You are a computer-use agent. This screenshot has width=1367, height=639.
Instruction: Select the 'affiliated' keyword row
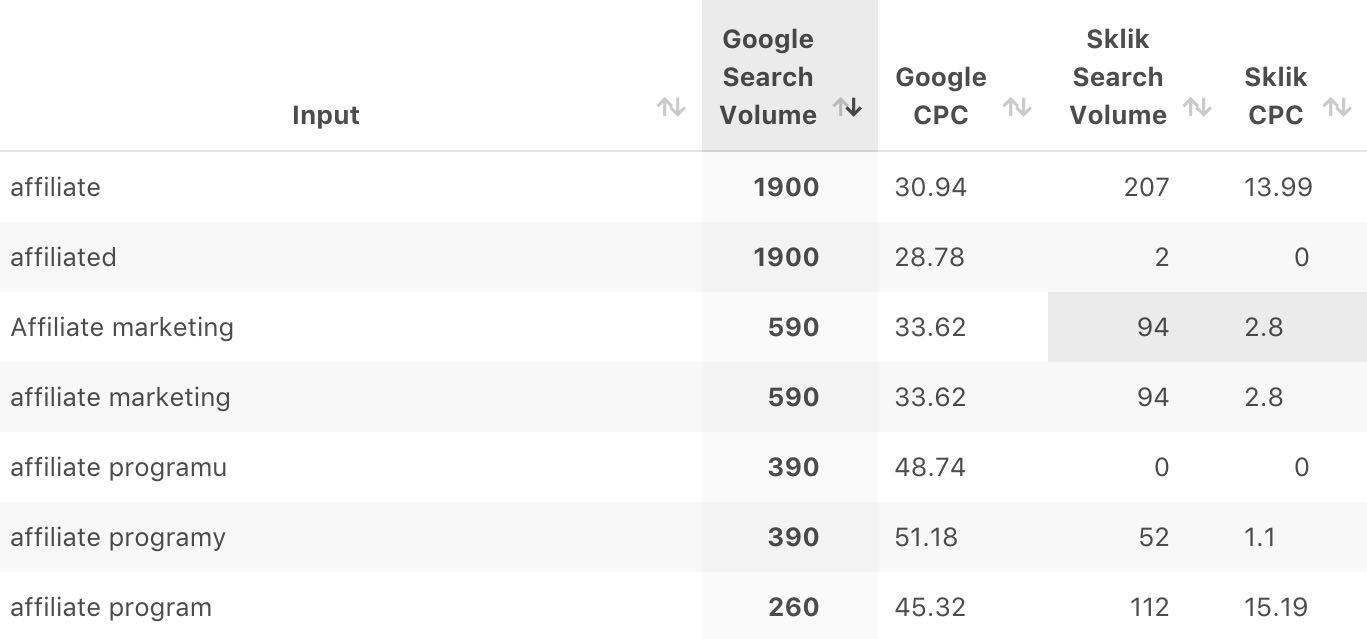point(683,257)
